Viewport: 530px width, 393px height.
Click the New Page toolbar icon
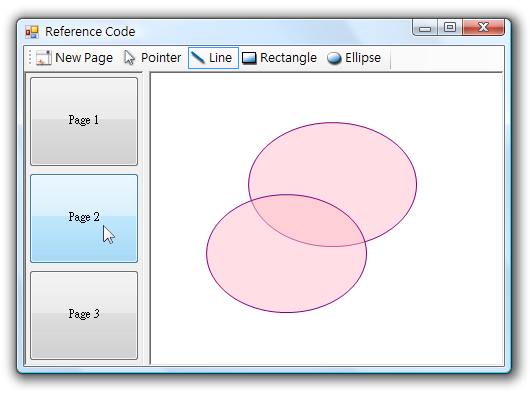click(44, 58)
